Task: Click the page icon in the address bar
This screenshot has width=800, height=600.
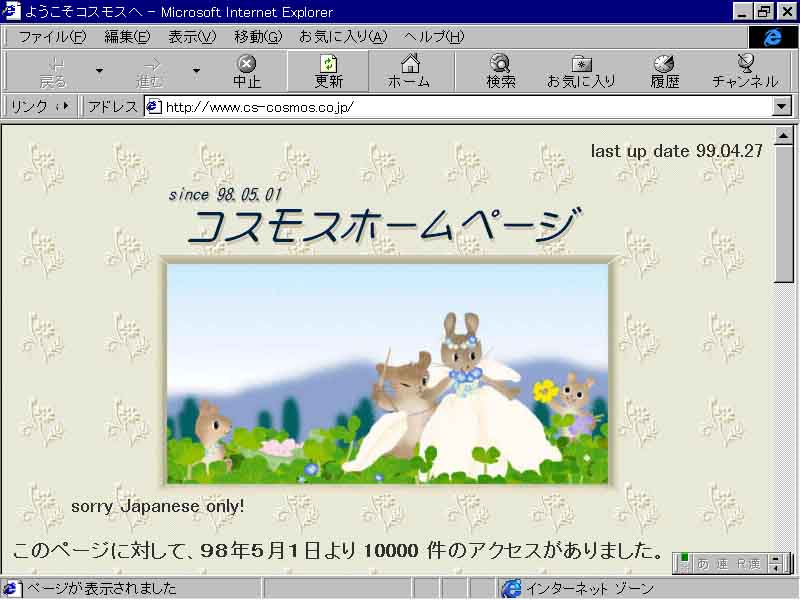Action: click(x=154, y=107)
